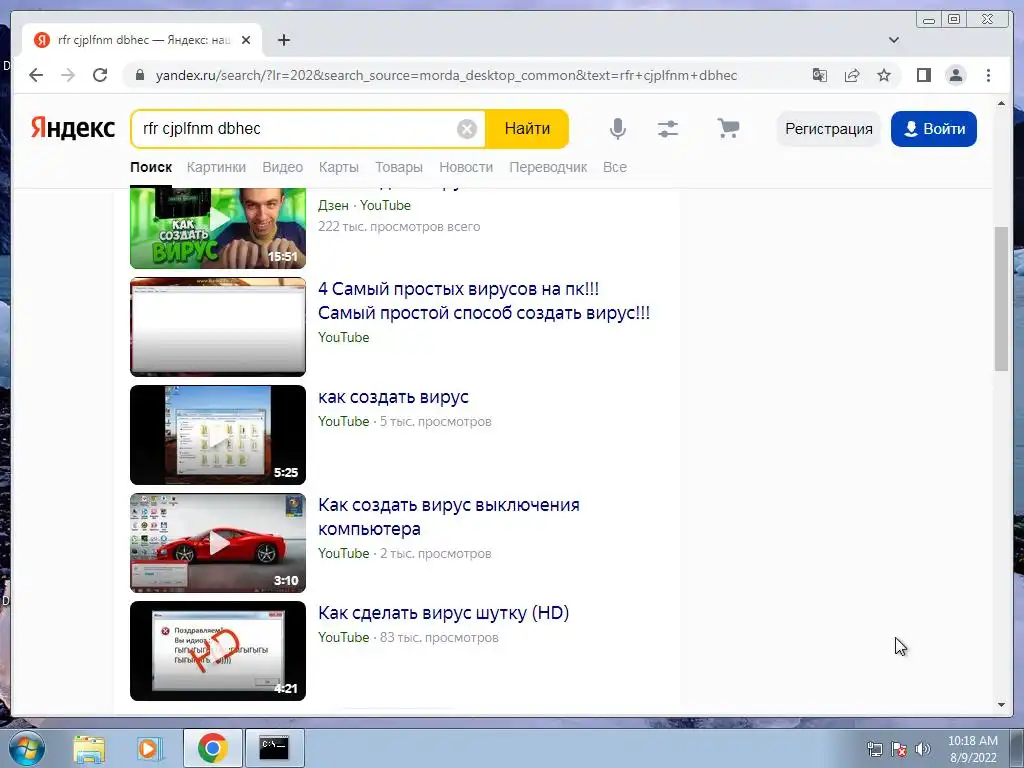The image size is (1024, 768).
Task: Open Как сделать вирус шутку (HD) link
Action: click(443, 613)
